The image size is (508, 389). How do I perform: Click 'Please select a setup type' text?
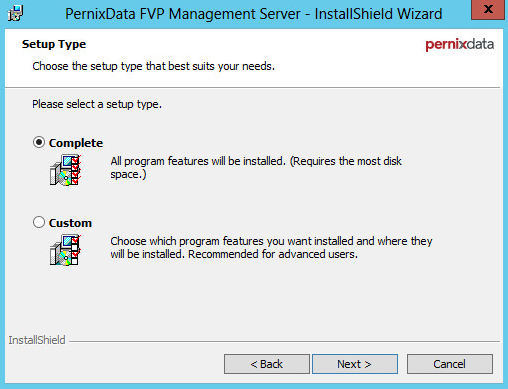[97, 104]
